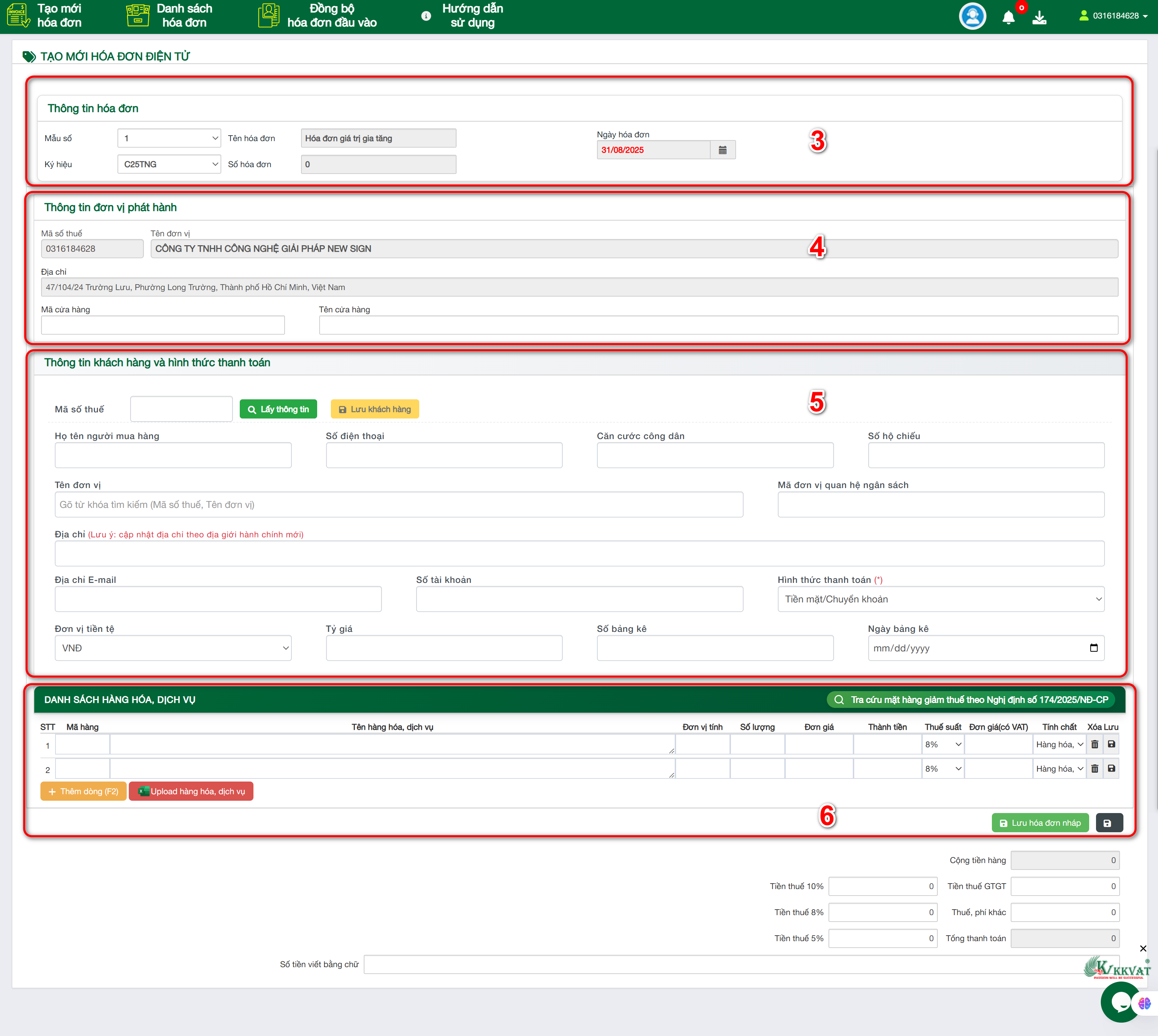This screenshot has width=1158, height=1036.
Task: Click the Họ tên người mua hàng field
Action: point(173,455)
